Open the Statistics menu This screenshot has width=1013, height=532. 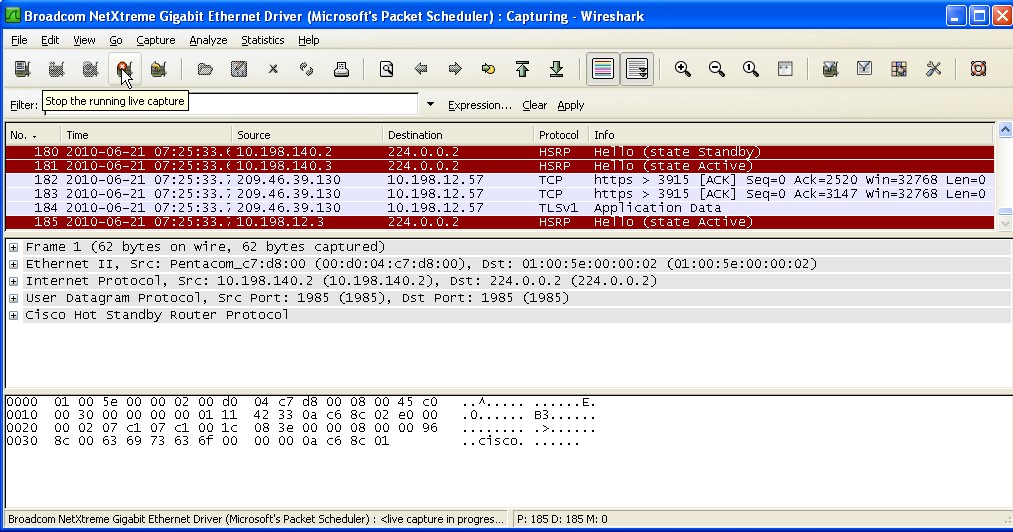coord(262,40)
